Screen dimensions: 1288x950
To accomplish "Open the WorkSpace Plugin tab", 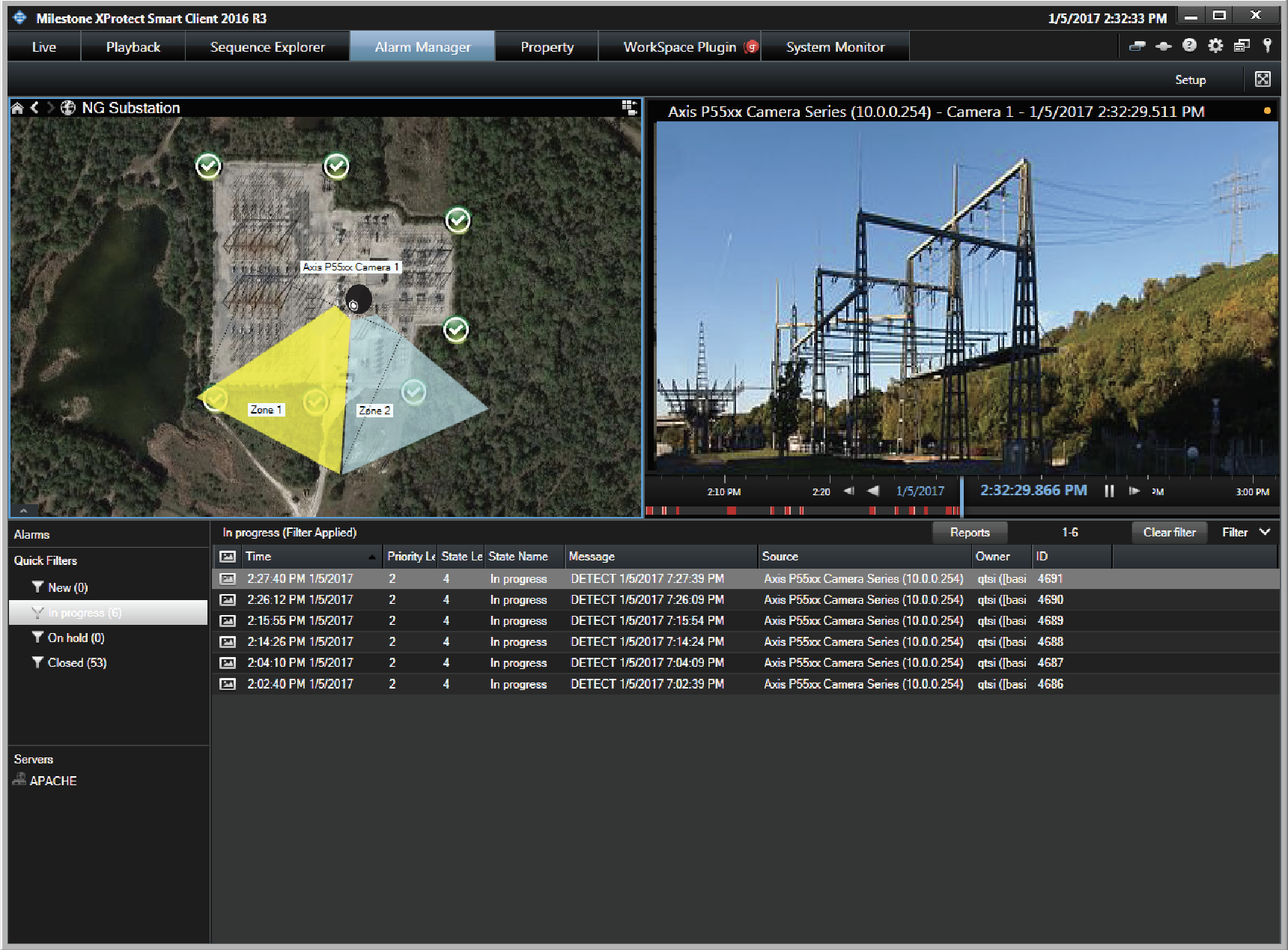I will pyautogui.click(x=680, y=46).
